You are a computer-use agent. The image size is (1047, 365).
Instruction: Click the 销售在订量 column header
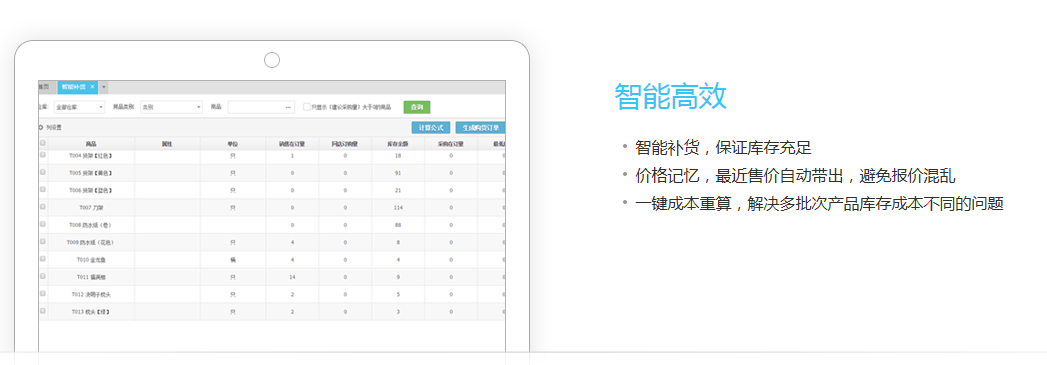[x=292, y=143]
